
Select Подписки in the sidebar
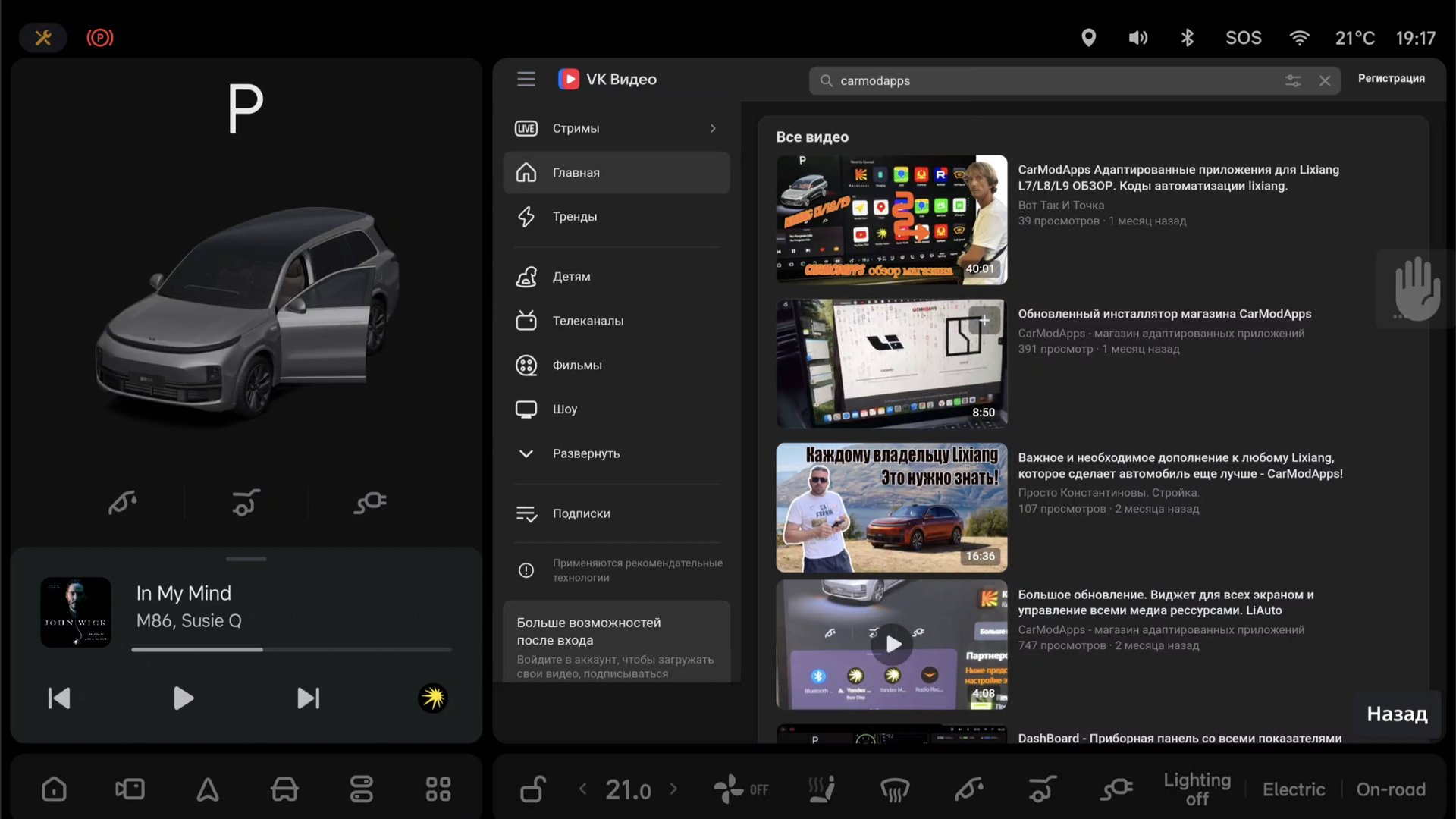tap(581, 513)
